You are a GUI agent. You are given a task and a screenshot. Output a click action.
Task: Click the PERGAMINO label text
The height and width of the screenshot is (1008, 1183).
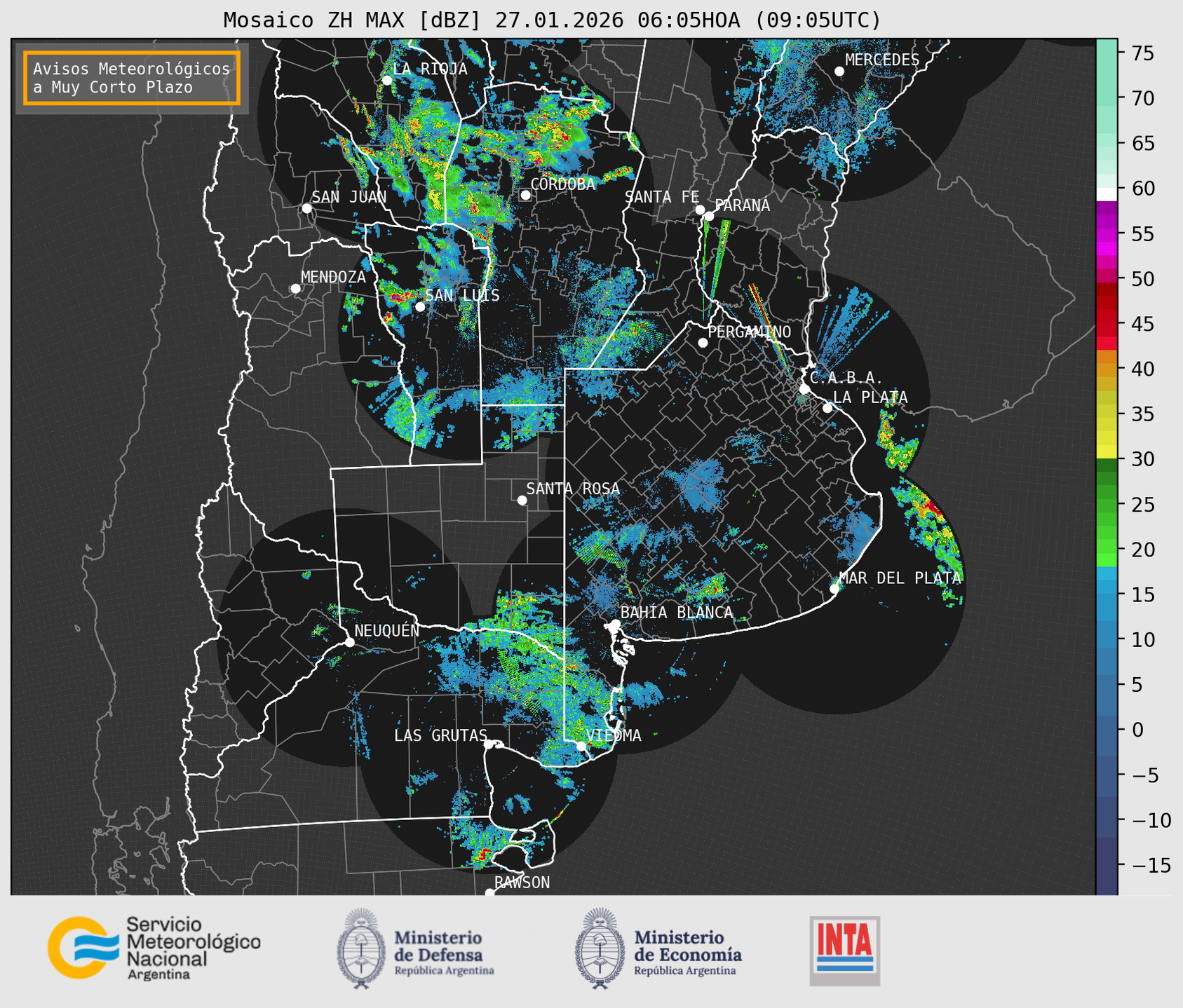(750, 332)
